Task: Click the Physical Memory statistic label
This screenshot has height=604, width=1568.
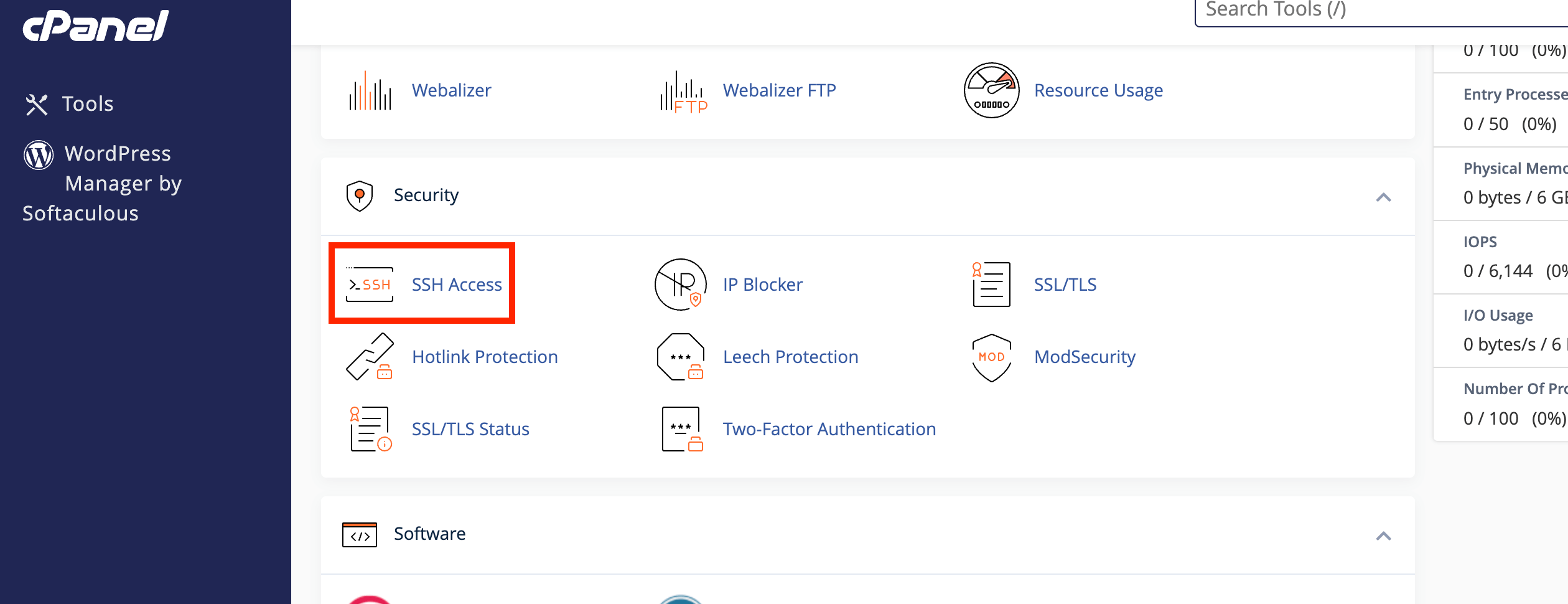Action: [x=1516, y=168]
